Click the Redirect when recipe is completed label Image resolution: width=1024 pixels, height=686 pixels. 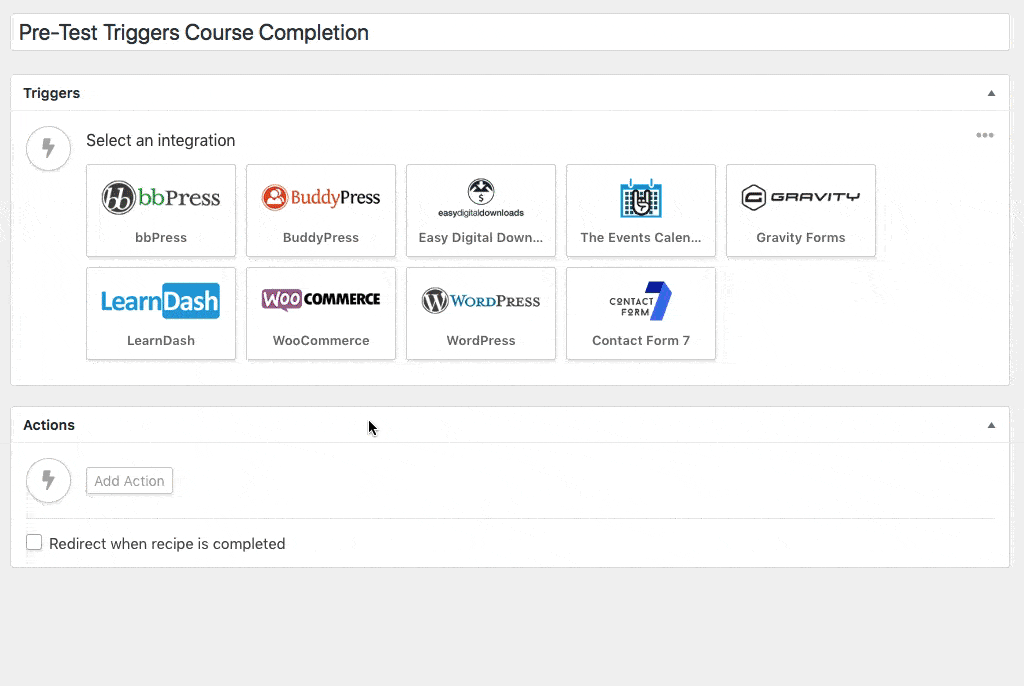coord(167,544)
